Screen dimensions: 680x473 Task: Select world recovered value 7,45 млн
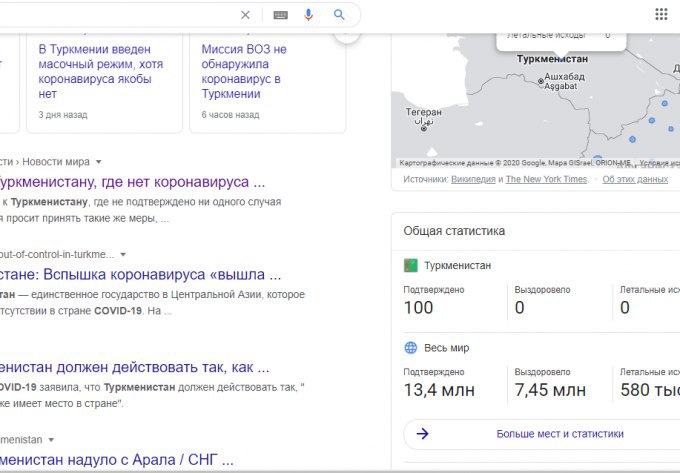550,390
